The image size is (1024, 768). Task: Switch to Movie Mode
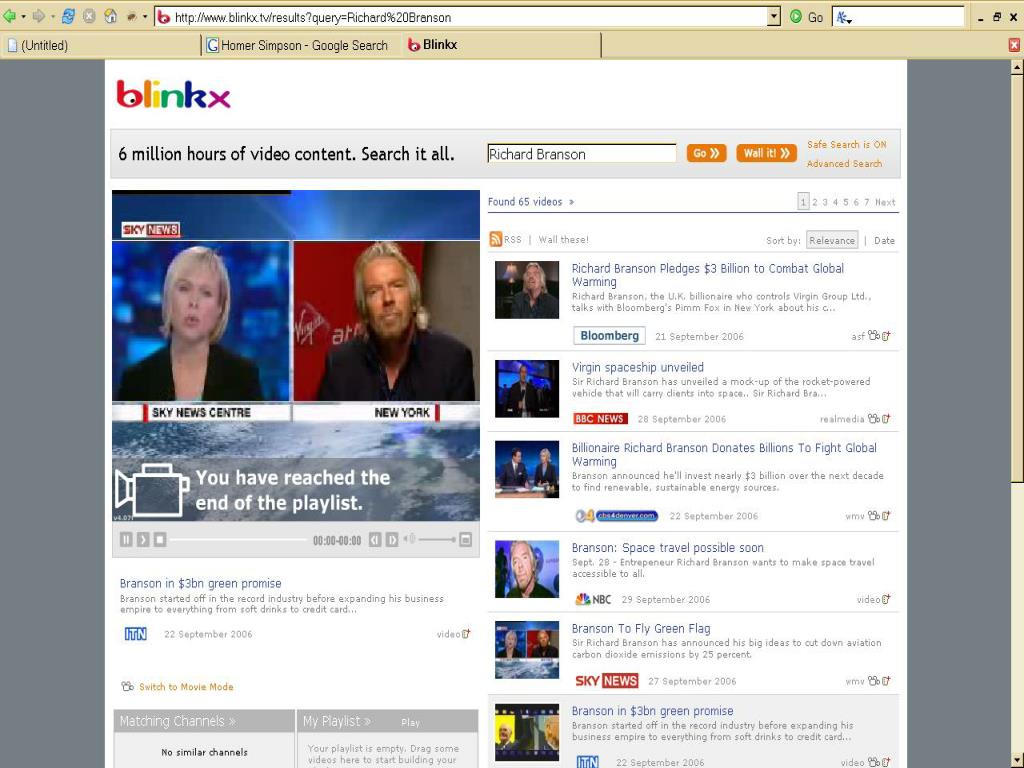(185, 687)
